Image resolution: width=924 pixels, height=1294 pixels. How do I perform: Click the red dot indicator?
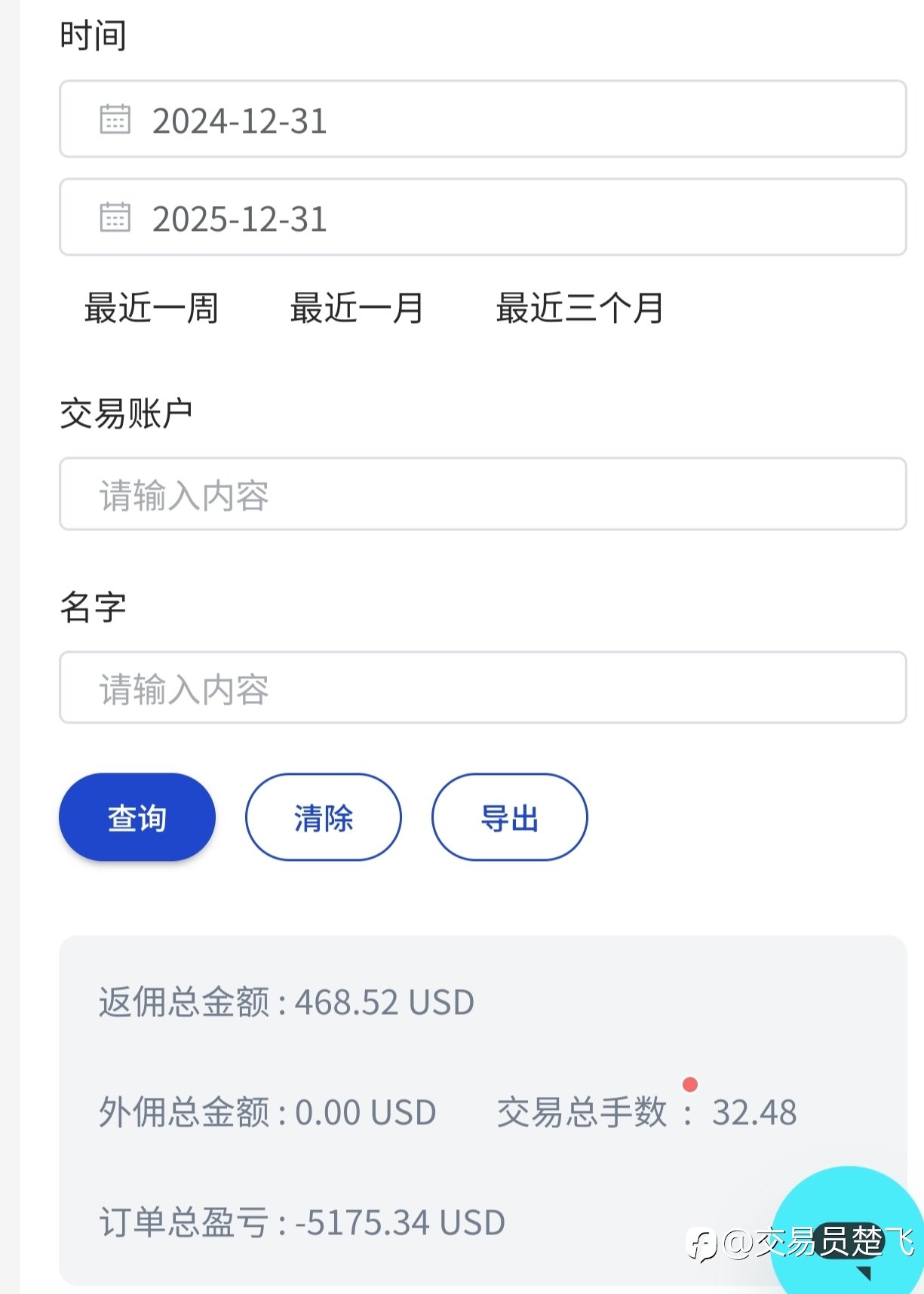pos(689,1084)
